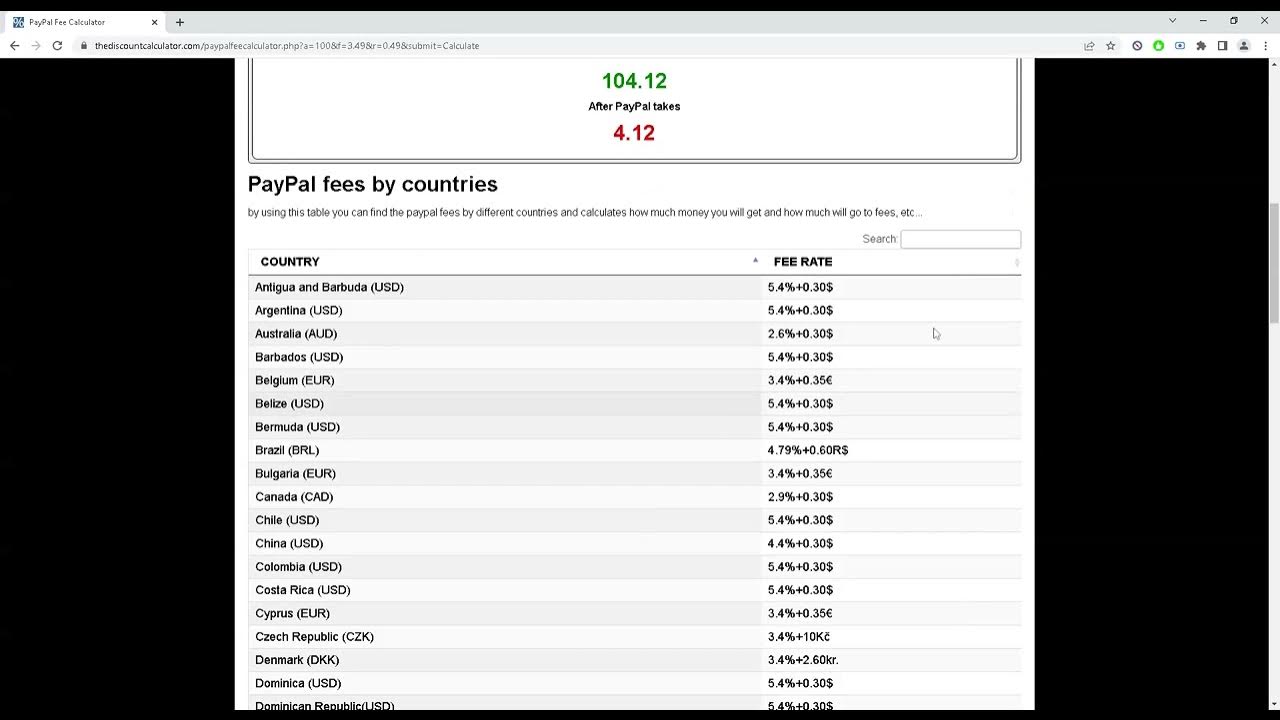Image resolution: width=1280 pixels, height=720 pixels.
Task: Click the green thumbs-up extension icon
Action: pos(1158,46)
